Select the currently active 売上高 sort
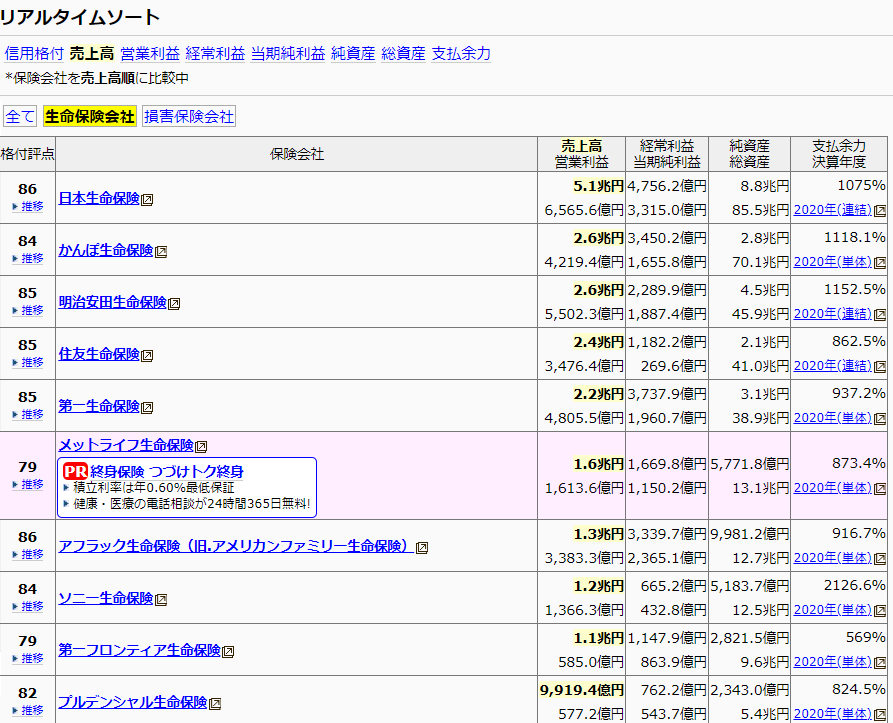Viewport: 893px width, 723px height. click(92, 54)
